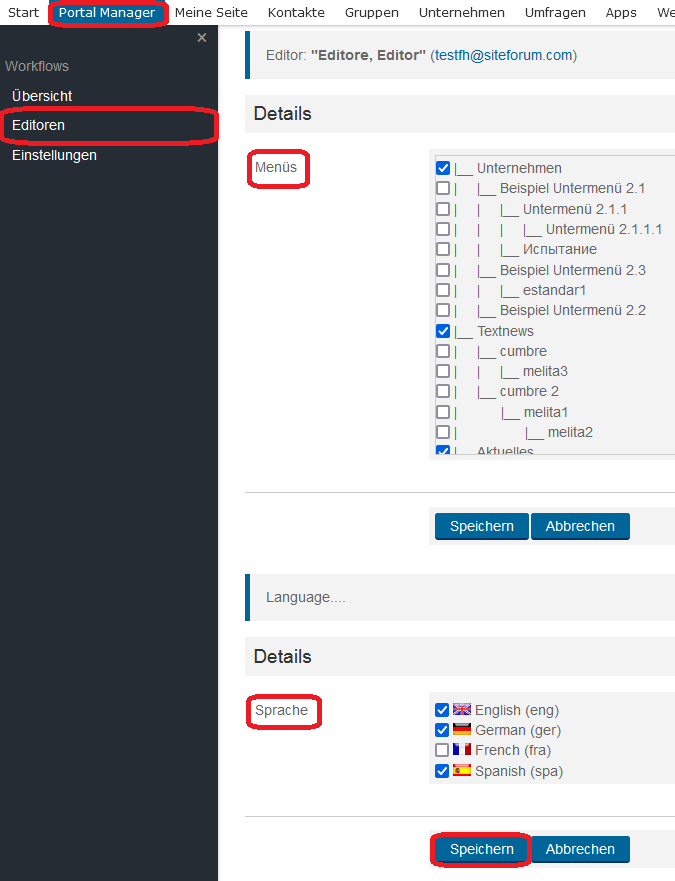Click the Language.... header text

click(x=306, y=597)
